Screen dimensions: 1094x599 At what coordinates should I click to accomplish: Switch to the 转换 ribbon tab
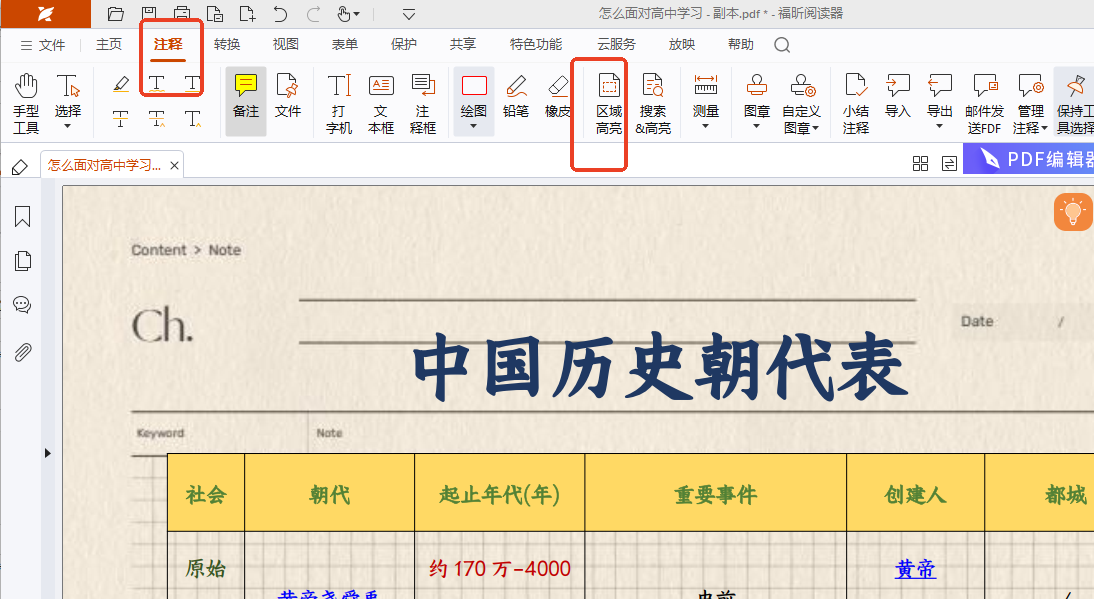227,45
